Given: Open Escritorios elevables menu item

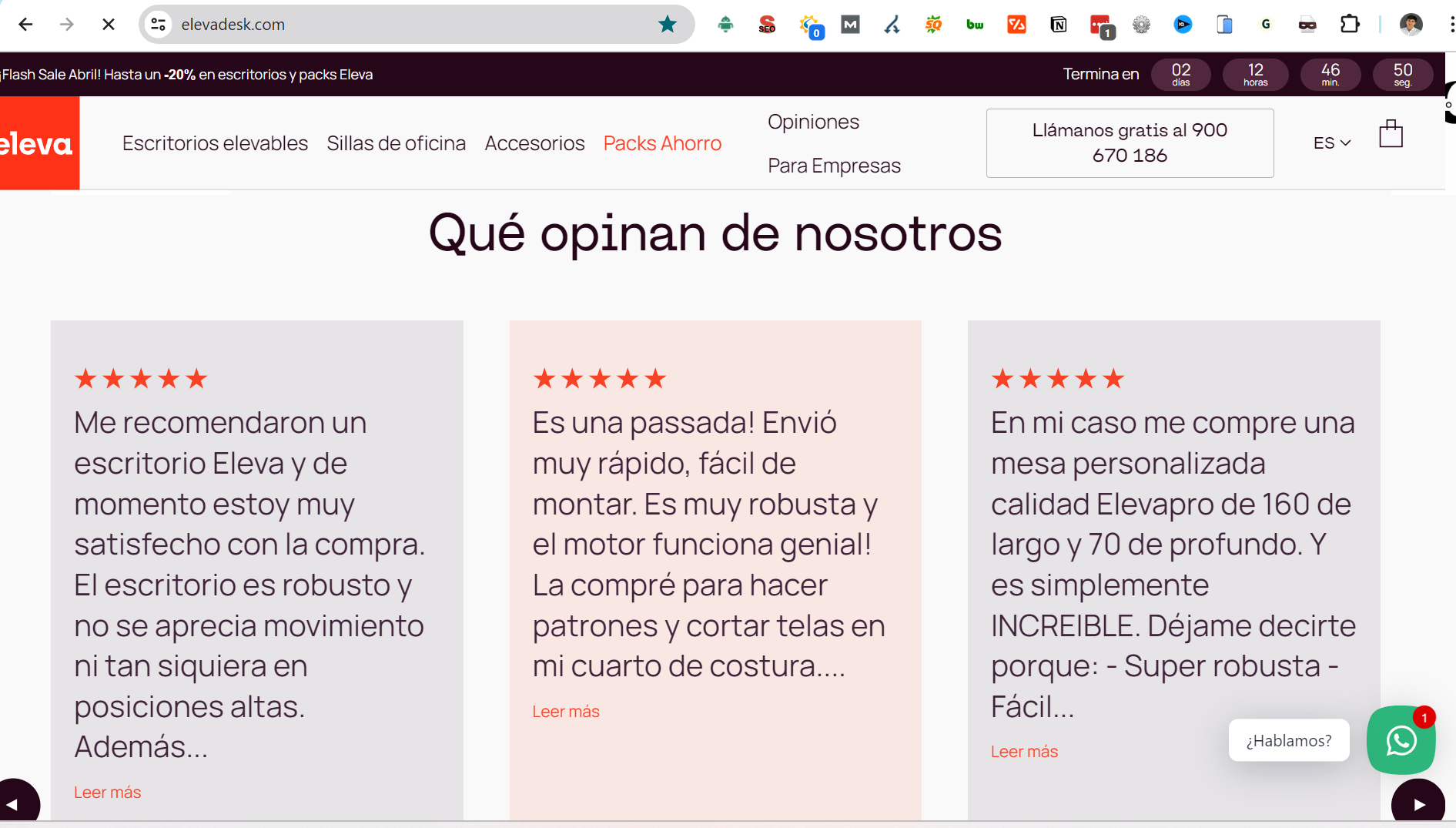Looking at the screenshot, I should click(x=215, y=143).
